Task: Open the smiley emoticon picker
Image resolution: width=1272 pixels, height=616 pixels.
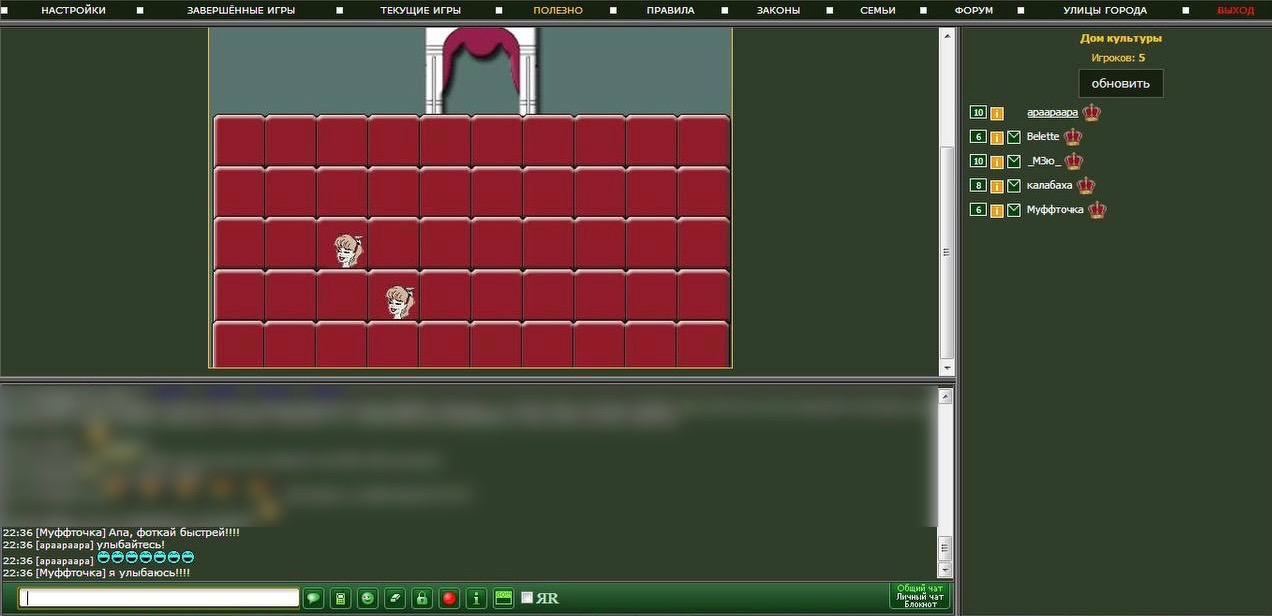Action: pos(368,598)
